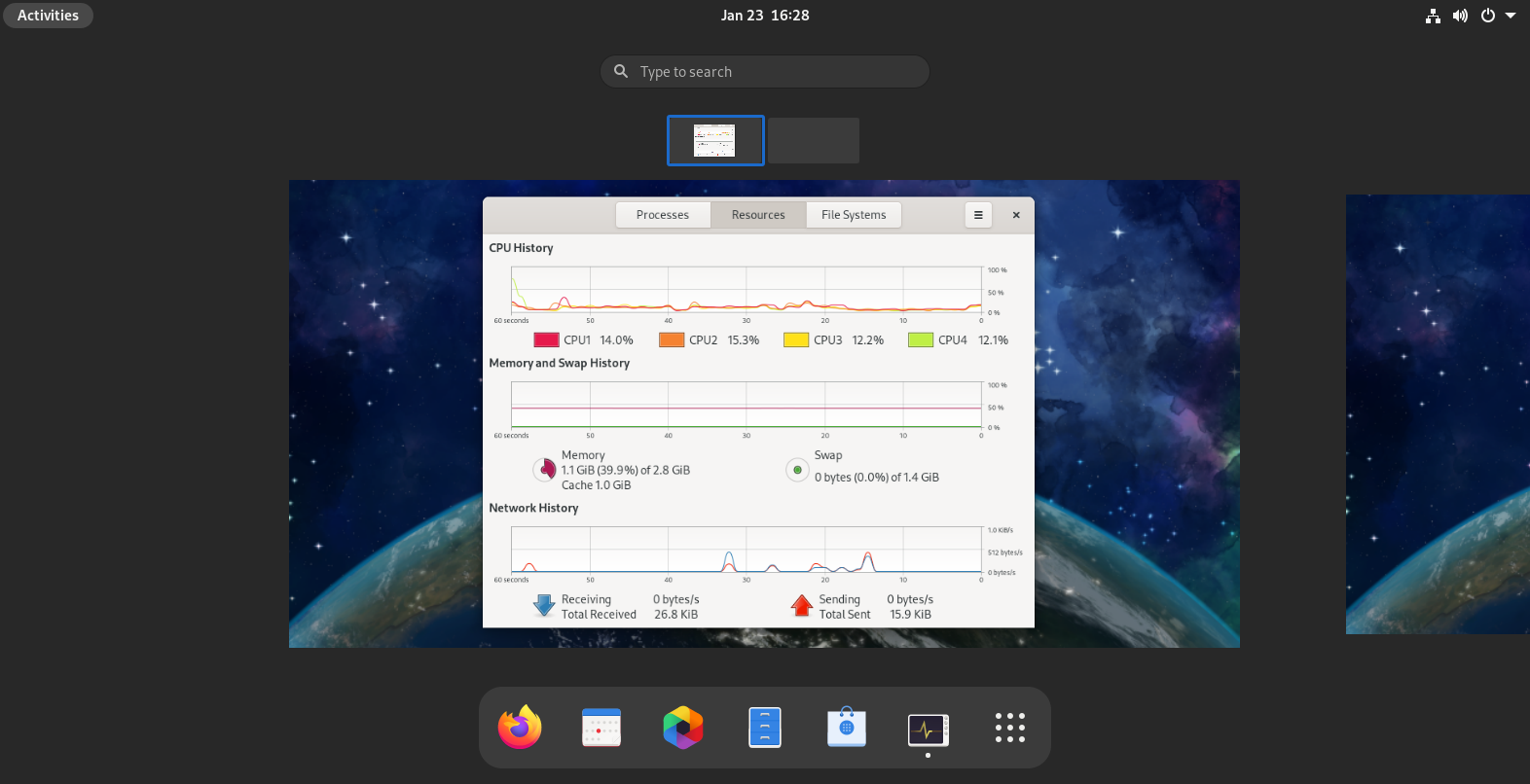Screen dimensions: 1530x784
Task: Click Total Sent value 15.9 KiB
Action: pyautogui.click(x=911, y=615)
